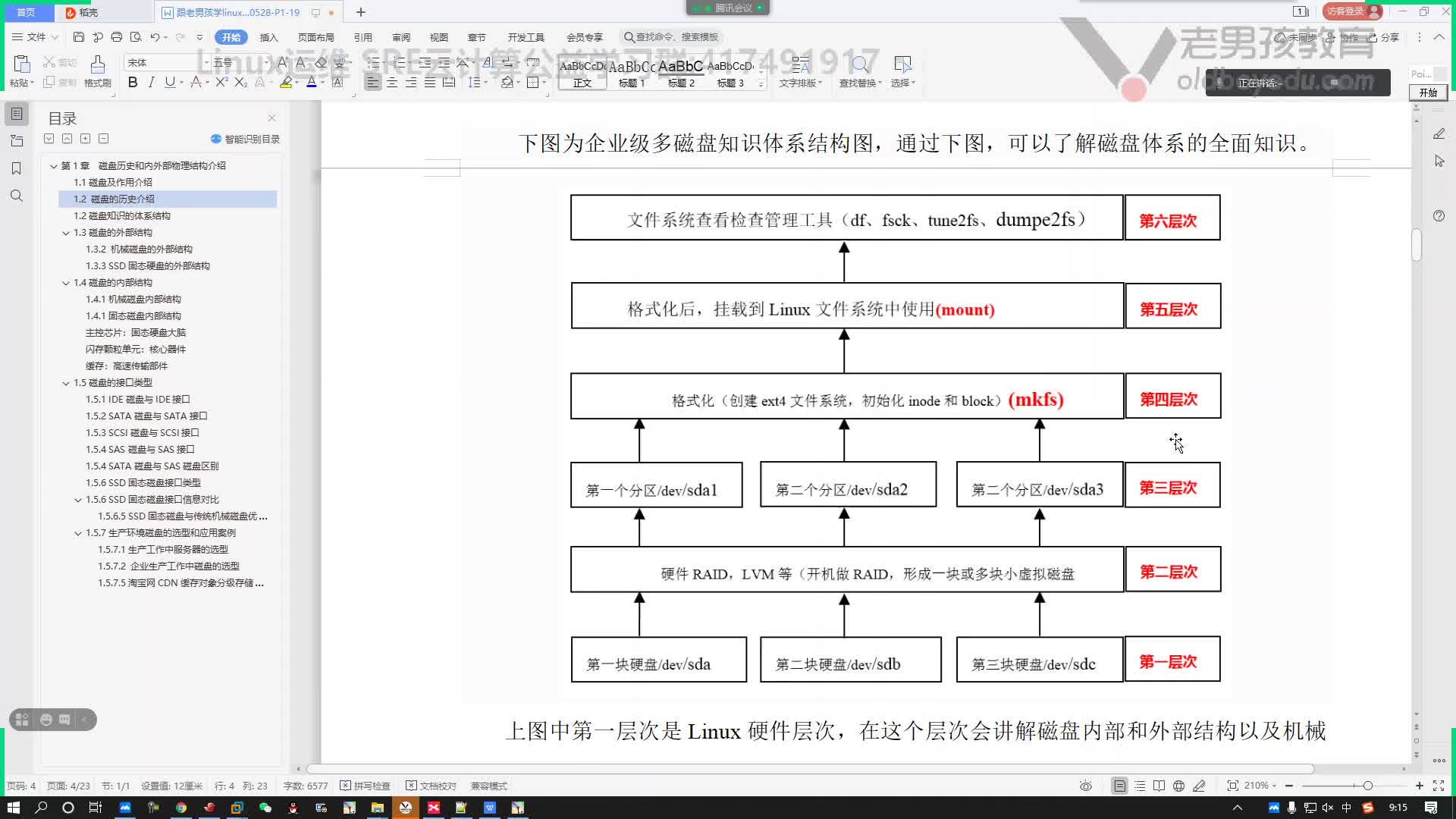Viewport: 1456px width, 819px height.
Task: Switch to web layout view icon
Action: coord(1178,786)
